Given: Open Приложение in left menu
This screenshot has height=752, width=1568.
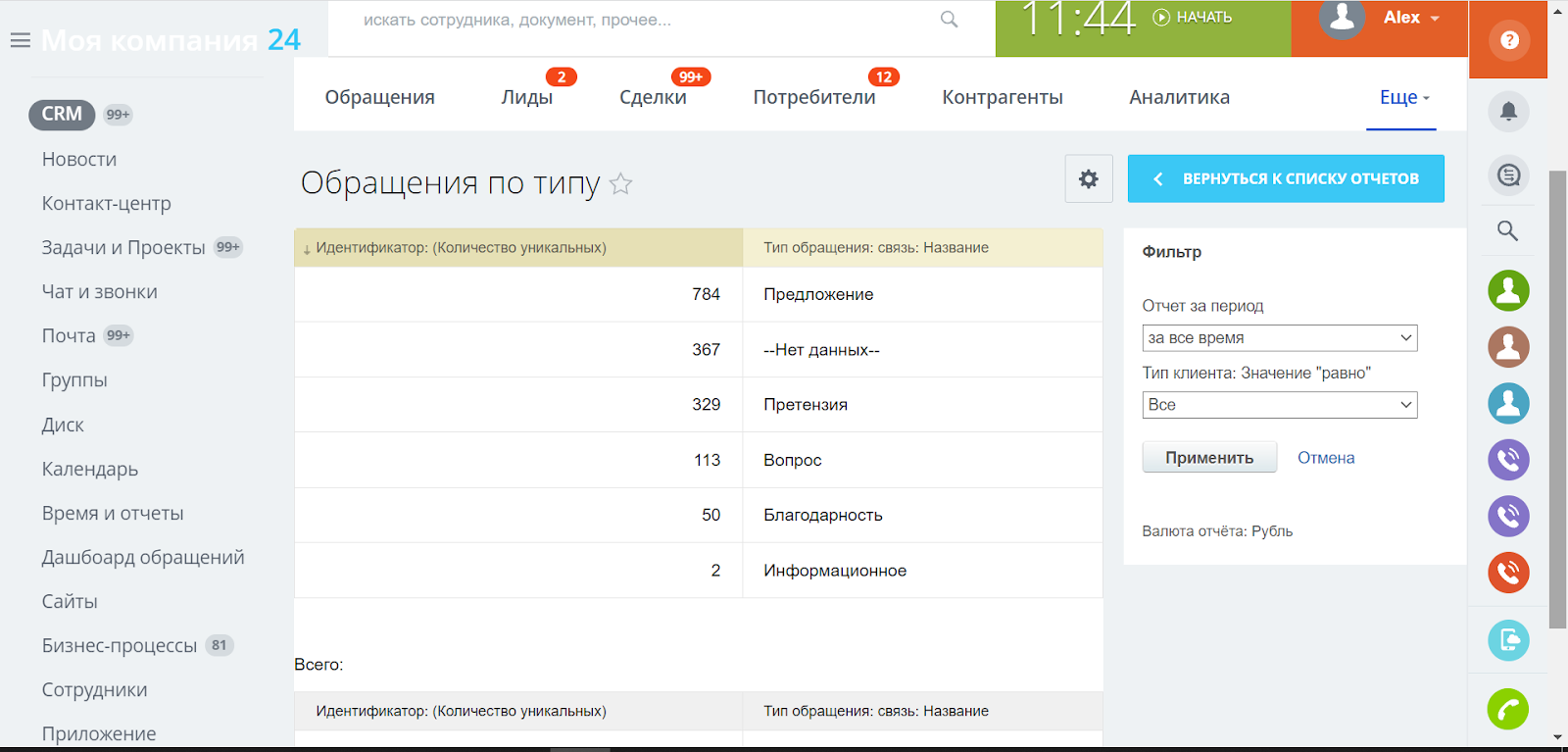Looking at the screenshot, I should tap(99, 733).
